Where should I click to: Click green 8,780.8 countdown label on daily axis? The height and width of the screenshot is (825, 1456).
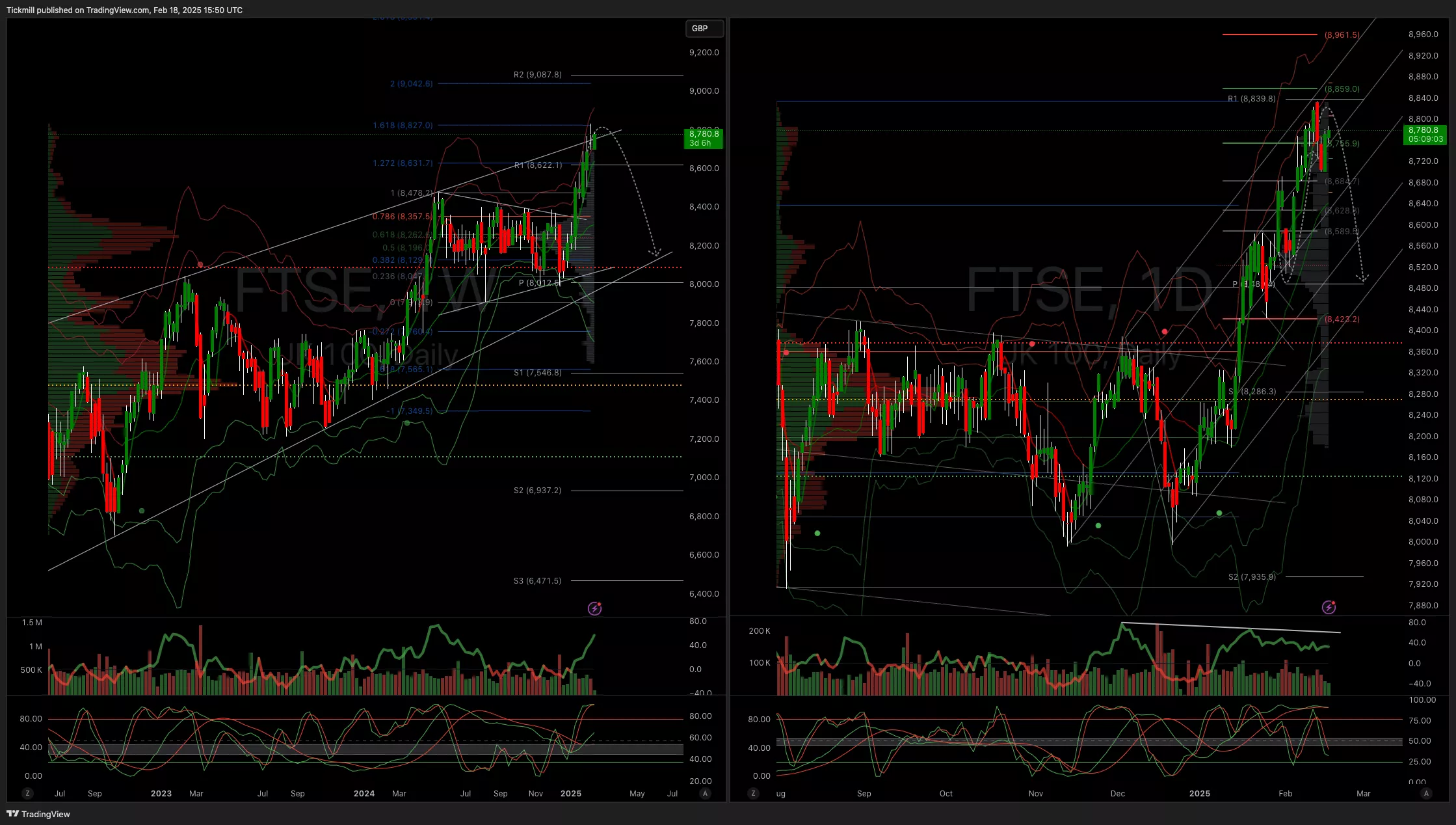(1425, 135)
